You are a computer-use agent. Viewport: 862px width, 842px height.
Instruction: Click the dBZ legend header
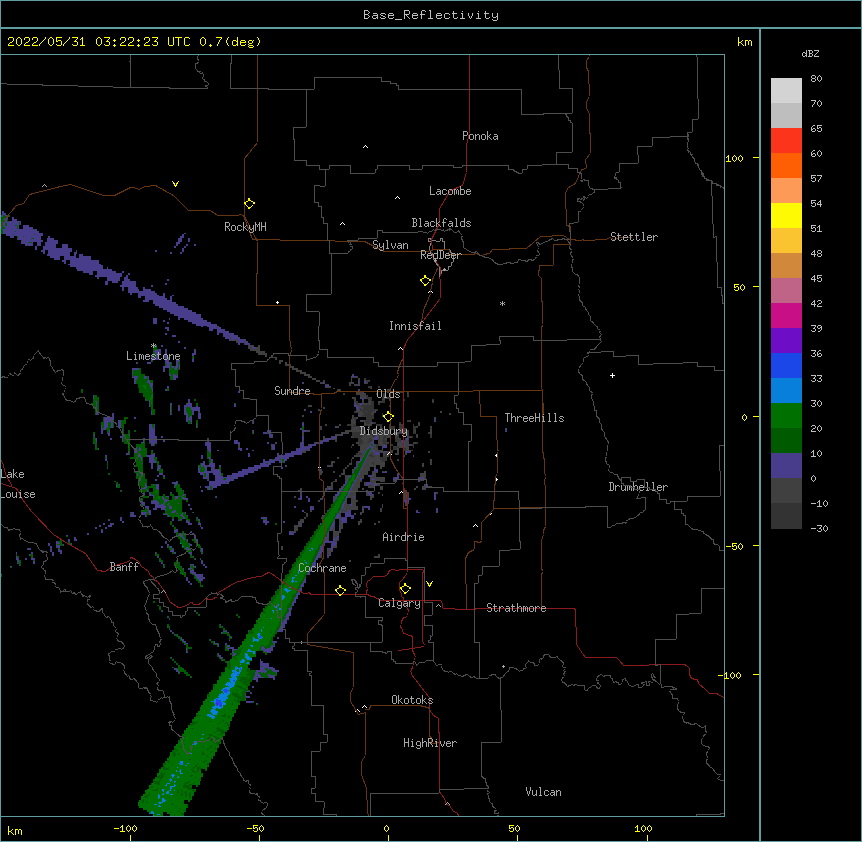[x=810, y=53]
